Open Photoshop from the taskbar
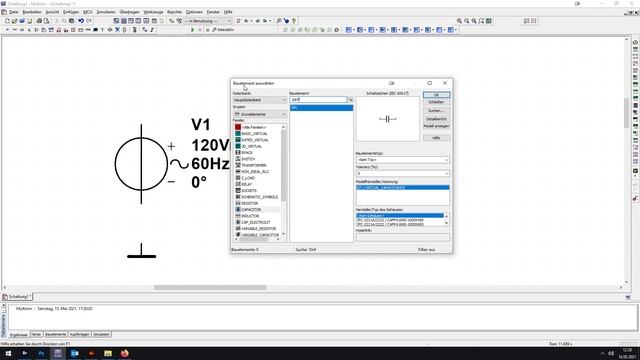 pyautogui.click(x=41, y=353)
